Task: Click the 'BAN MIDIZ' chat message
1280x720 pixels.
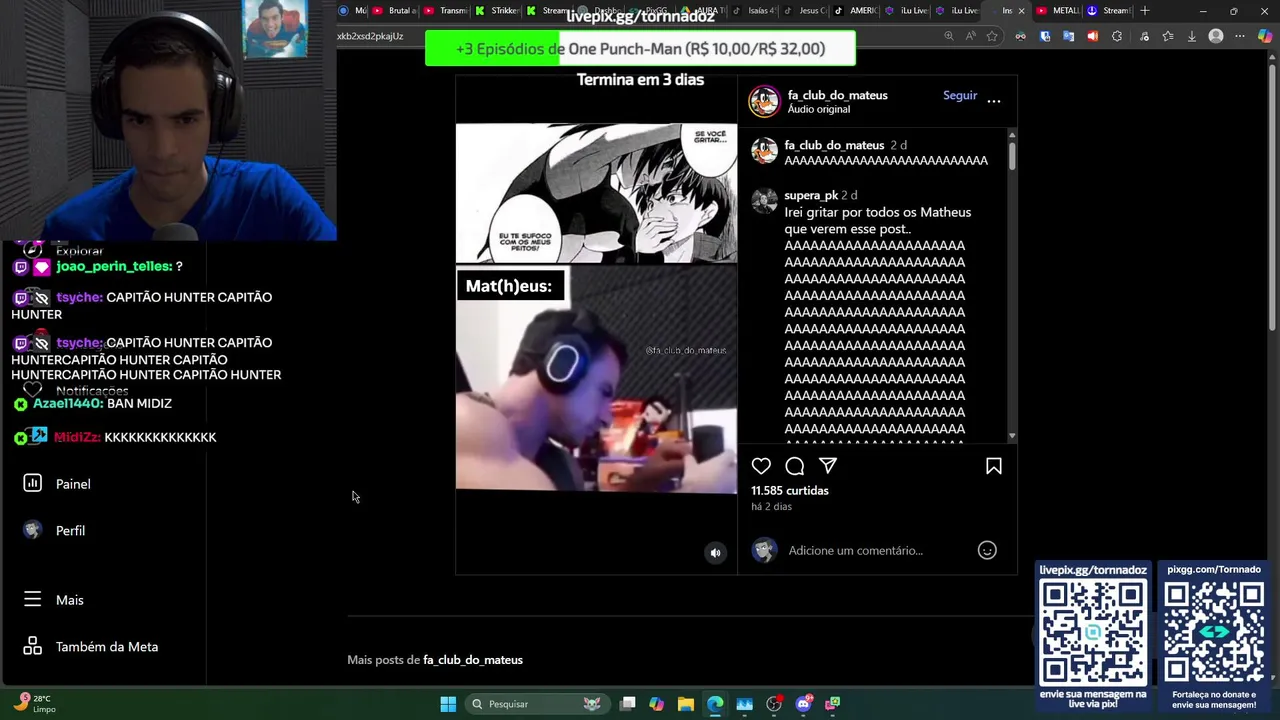Action: click(x=139, y=403)
